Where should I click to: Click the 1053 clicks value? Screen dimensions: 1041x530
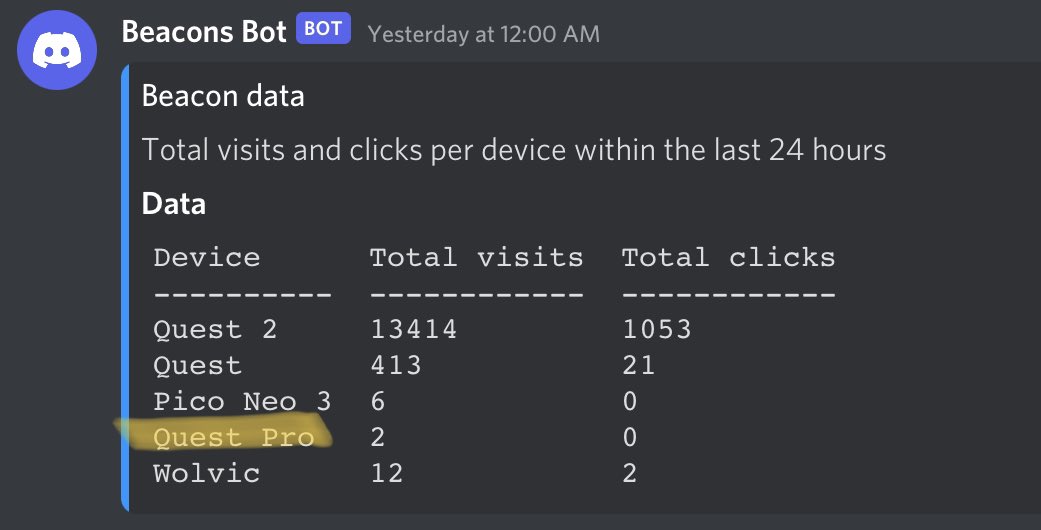(657, 329)
